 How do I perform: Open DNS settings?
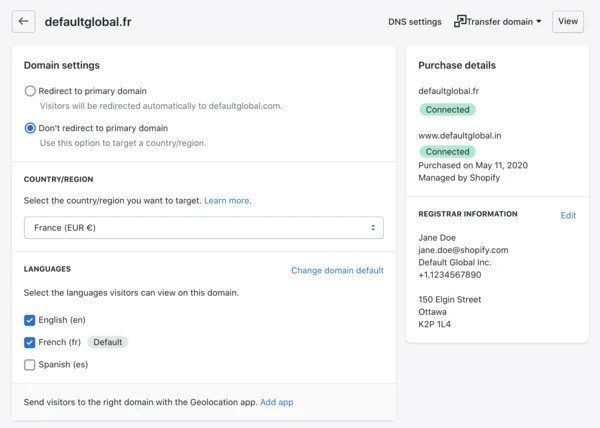(414, 21)
